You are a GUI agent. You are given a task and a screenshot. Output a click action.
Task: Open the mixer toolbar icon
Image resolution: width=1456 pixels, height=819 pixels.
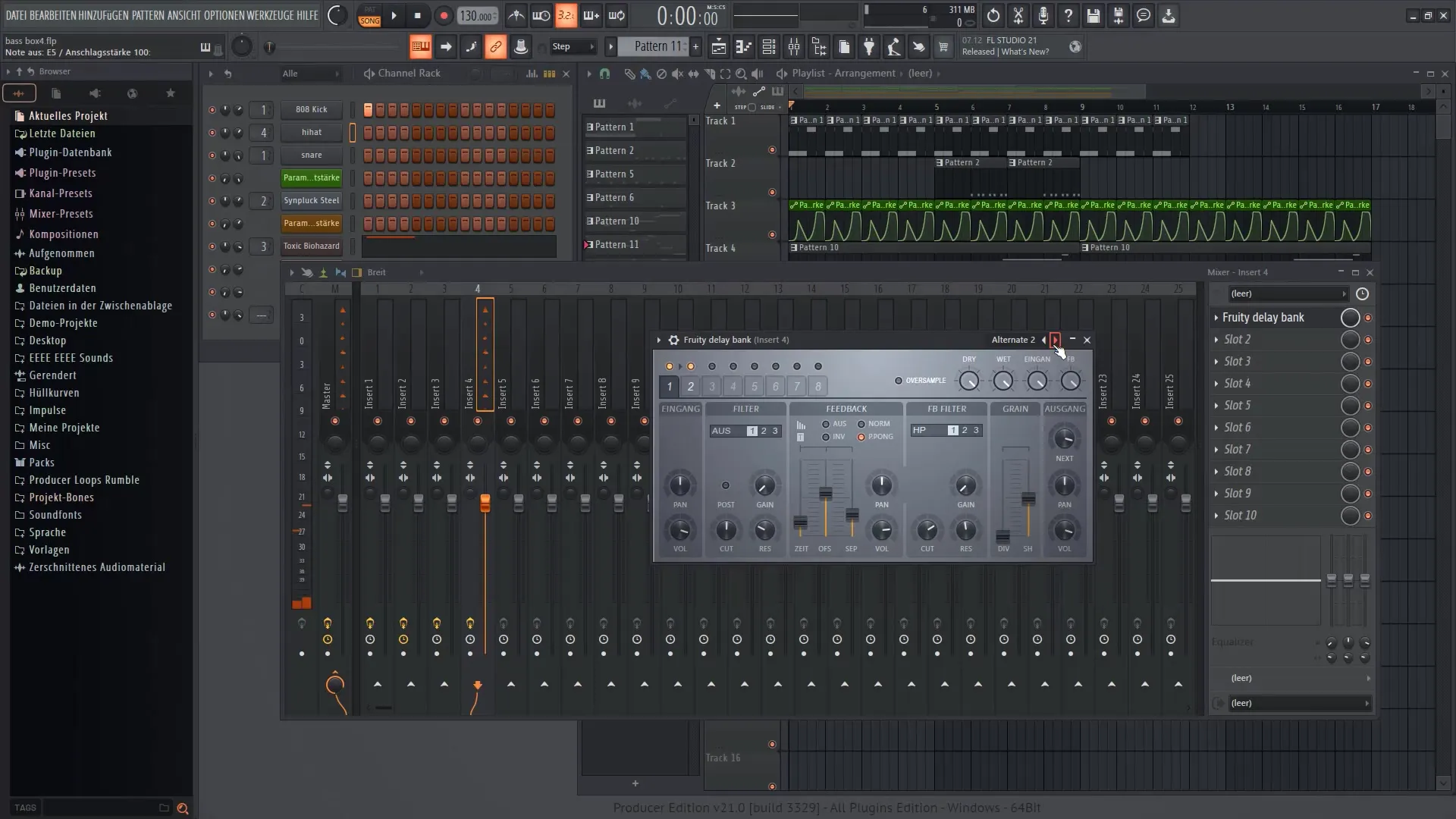point(793,47)
